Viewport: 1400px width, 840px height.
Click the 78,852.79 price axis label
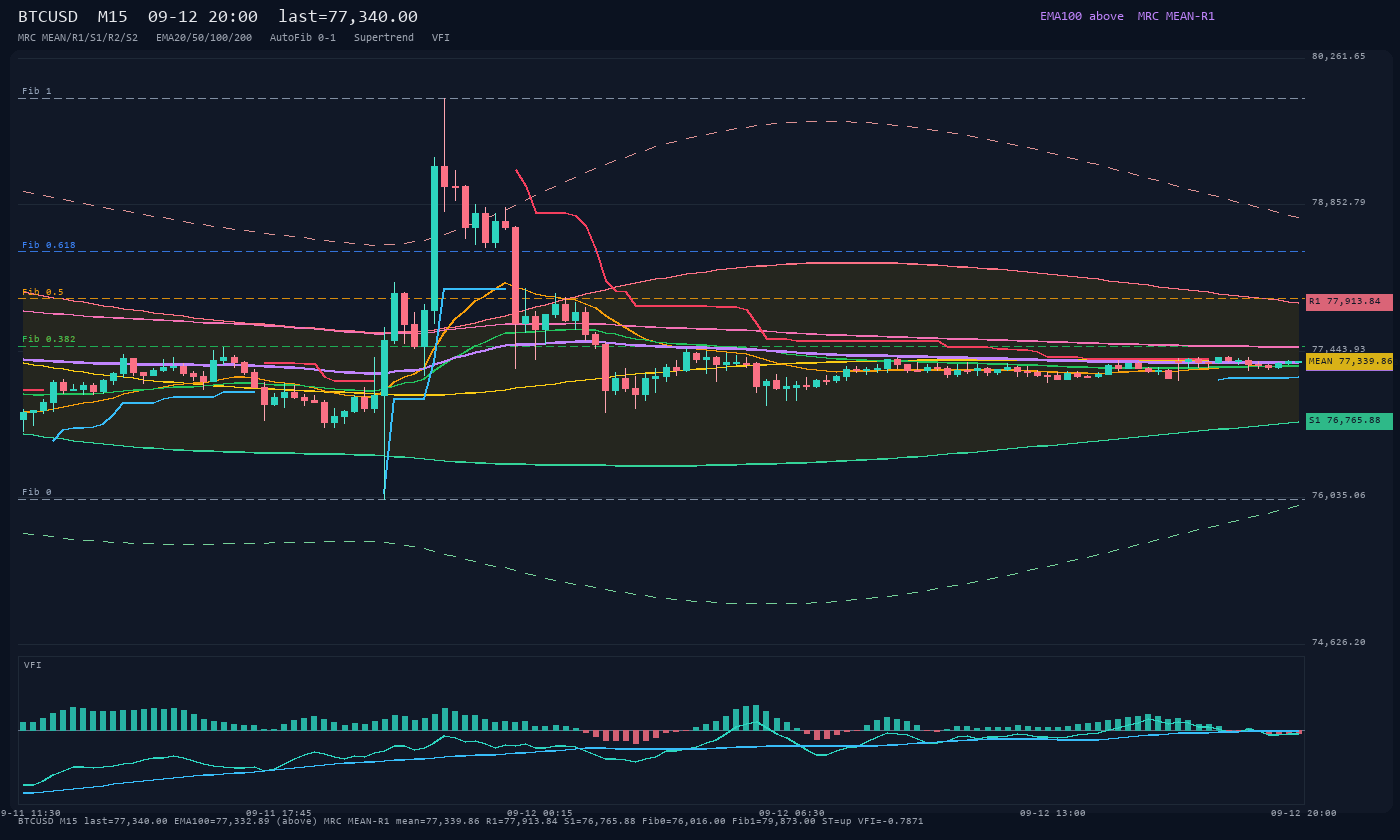pyautogui.click(x=1338, y=203)
